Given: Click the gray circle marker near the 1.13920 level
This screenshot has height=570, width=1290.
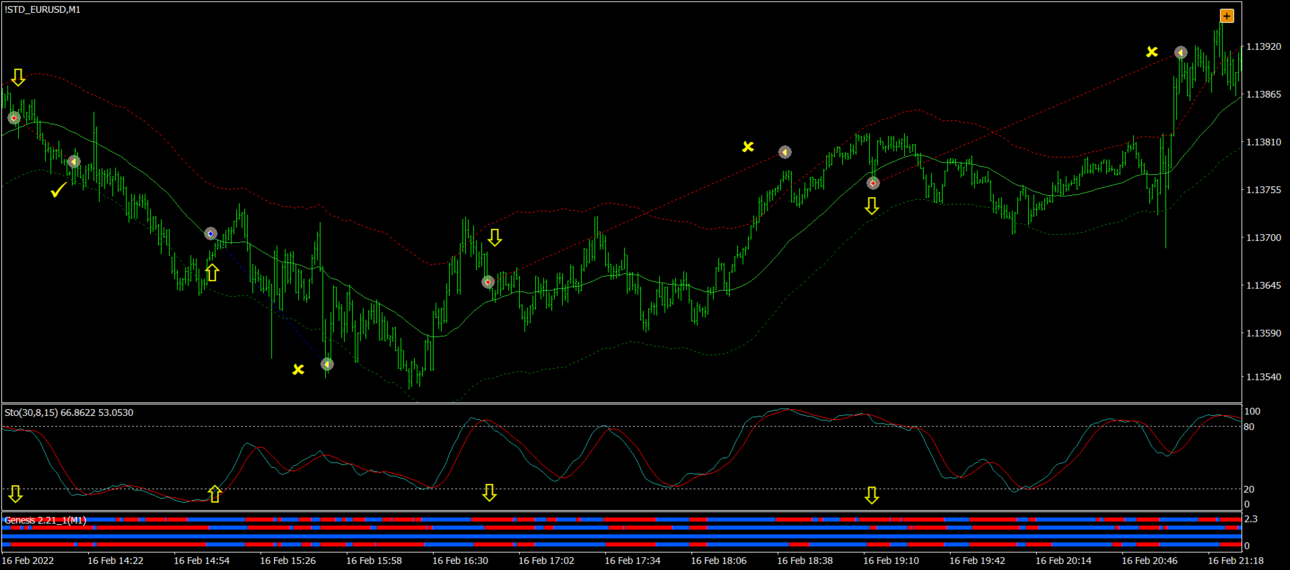Looking at the screenshot, I should click(x=1181, y=52).
